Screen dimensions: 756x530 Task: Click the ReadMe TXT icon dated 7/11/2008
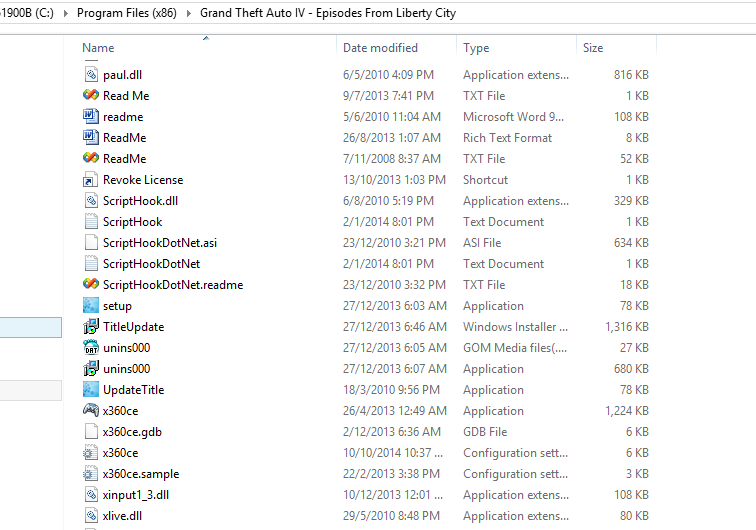click(91, 159)
